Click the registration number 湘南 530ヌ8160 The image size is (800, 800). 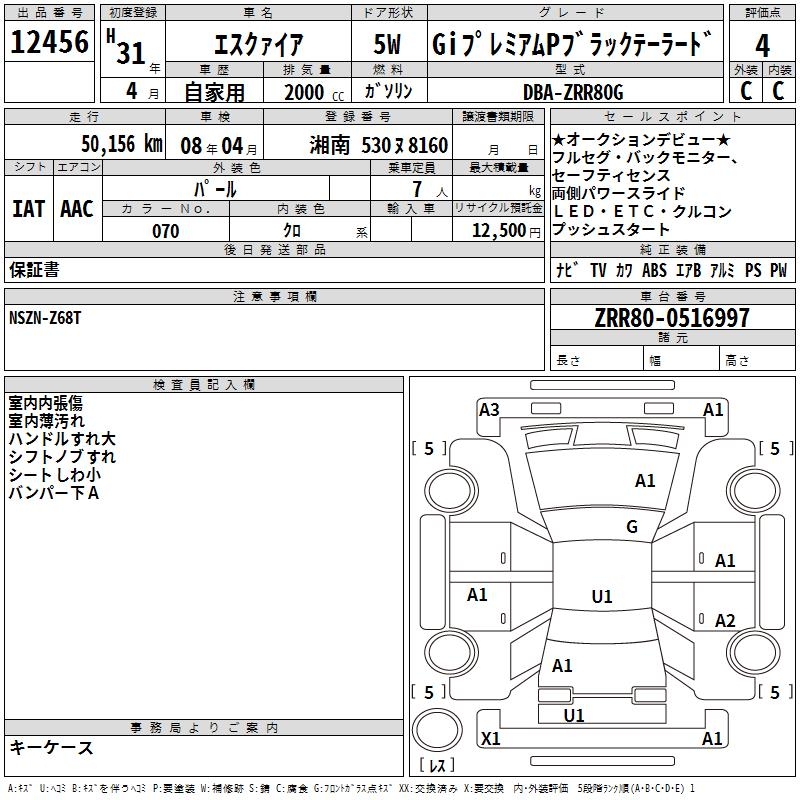(x=379, y=145)
